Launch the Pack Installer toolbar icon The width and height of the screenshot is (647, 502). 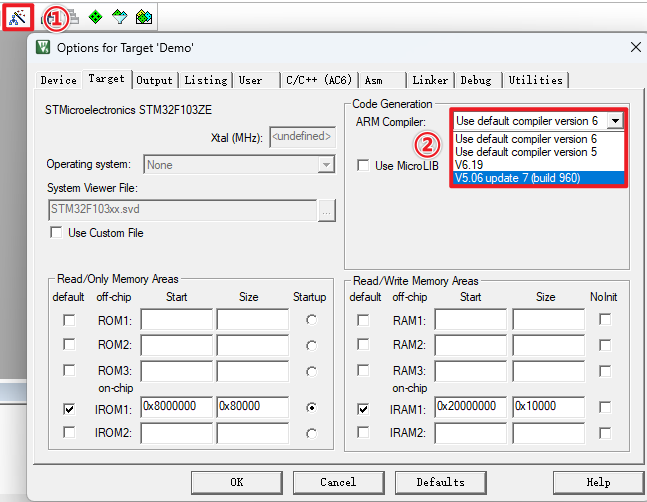point(144,17)
